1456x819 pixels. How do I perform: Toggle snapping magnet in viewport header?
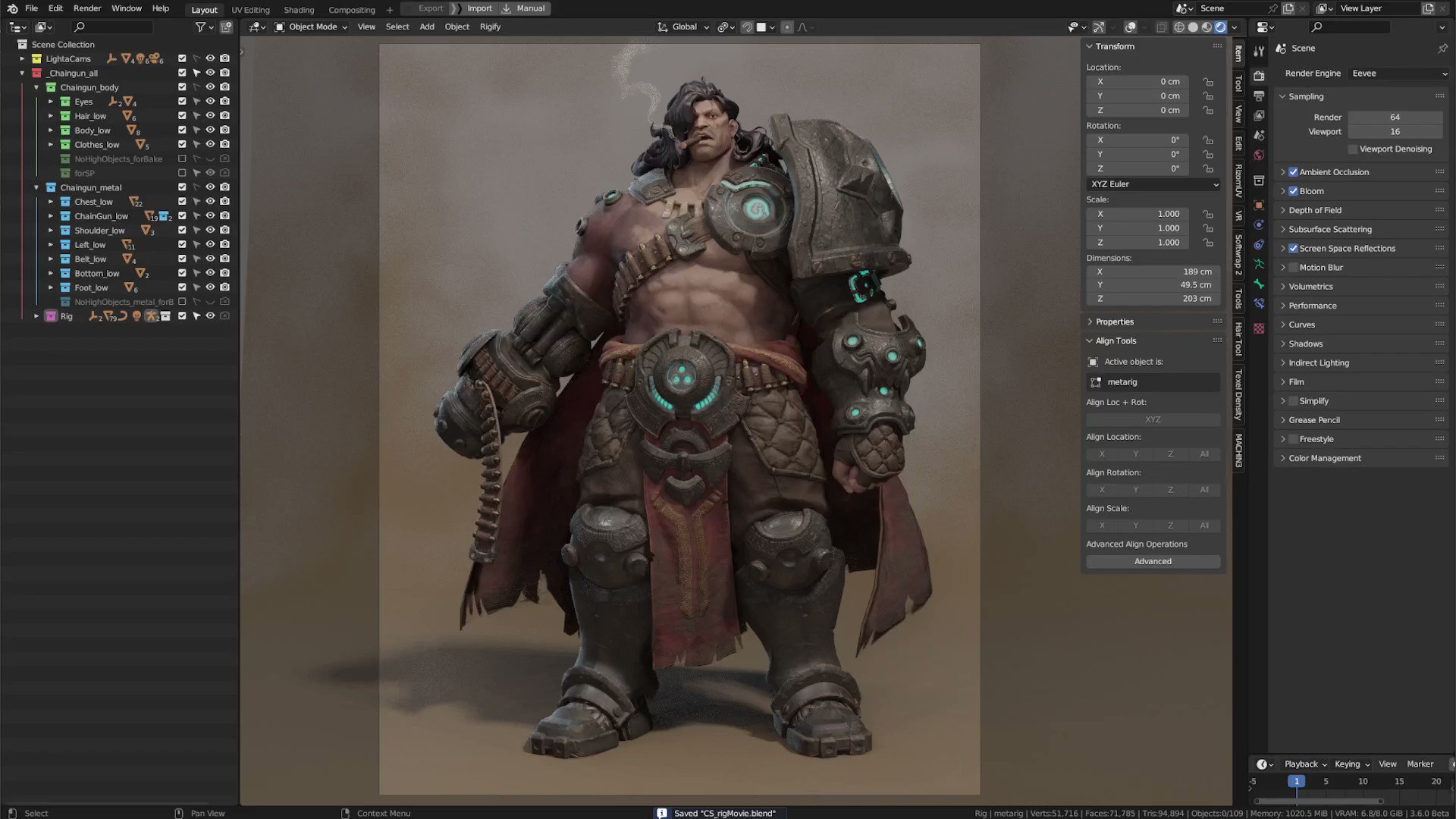748,27
